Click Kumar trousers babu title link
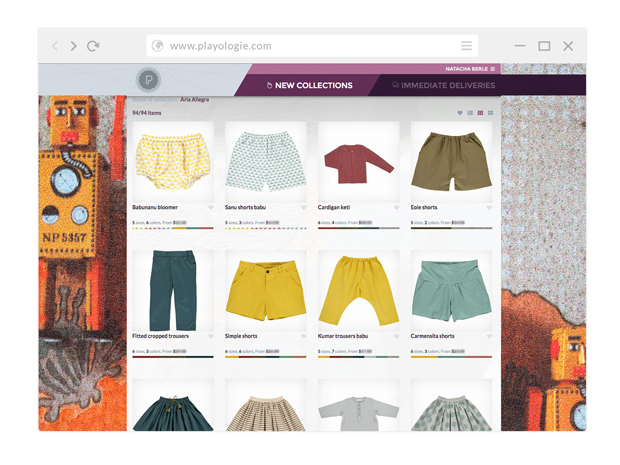 click(x=343, y=336)
